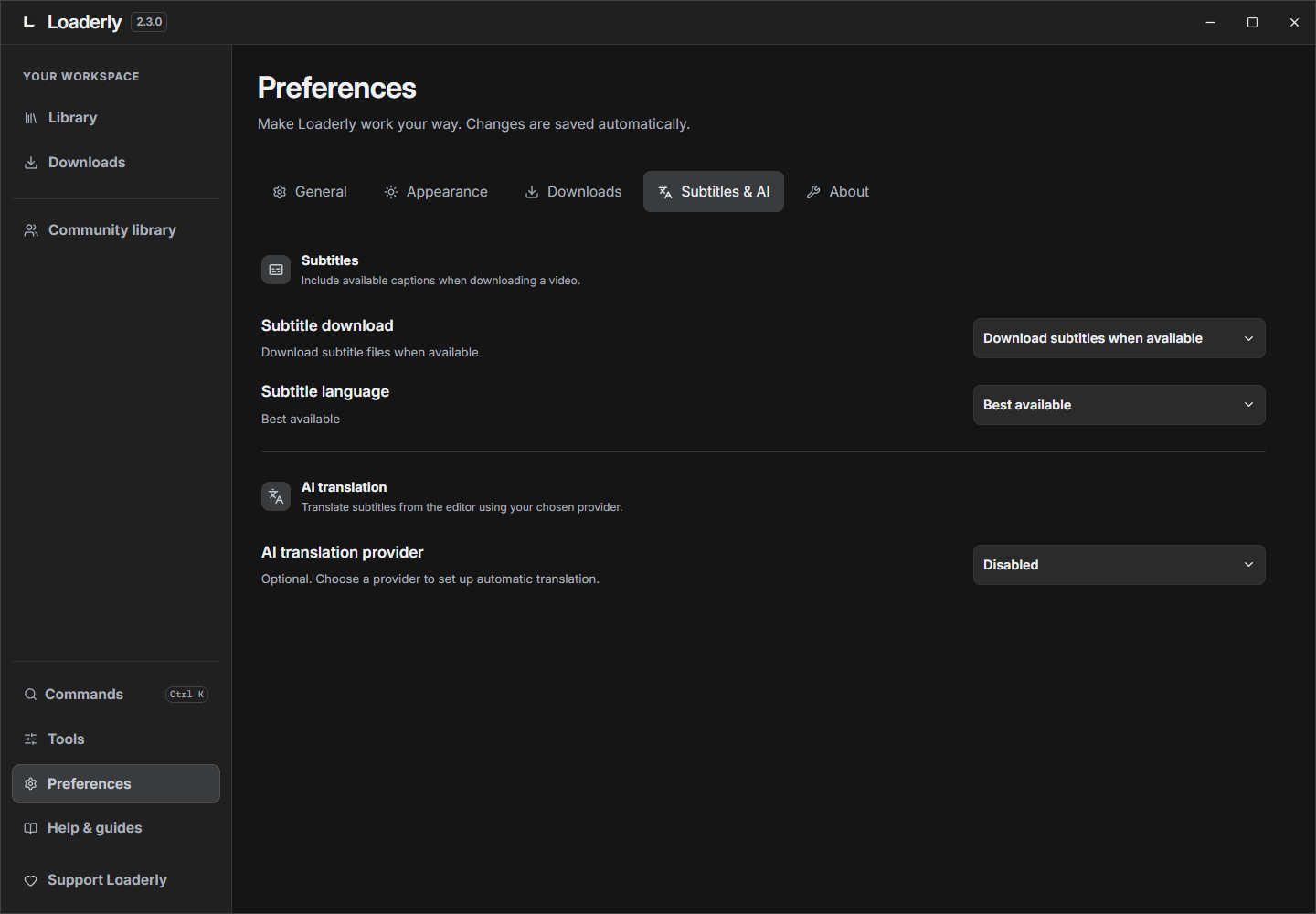Click the Subtitles section captions icon
The height and width of the screenshot is (914, 1316).
[276, 270]
